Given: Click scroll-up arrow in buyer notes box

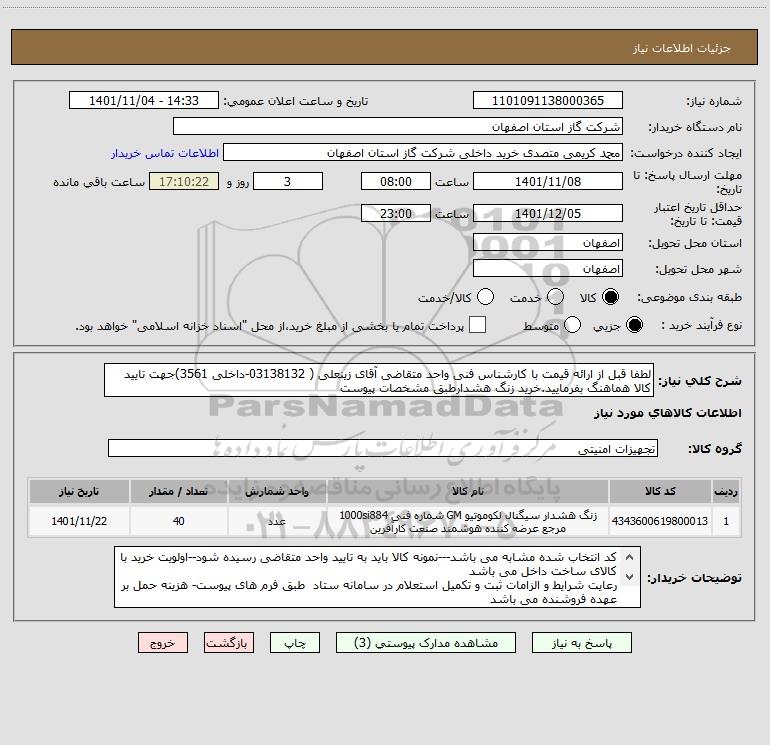Looking at the screenshot, I should [x=630, y=557].
